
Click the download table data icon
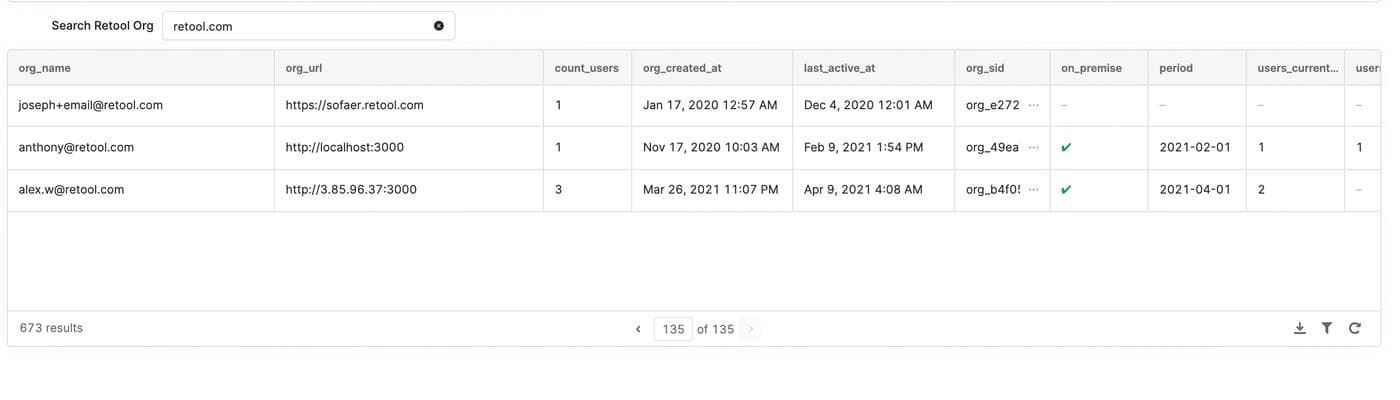tap(1299, 328)
